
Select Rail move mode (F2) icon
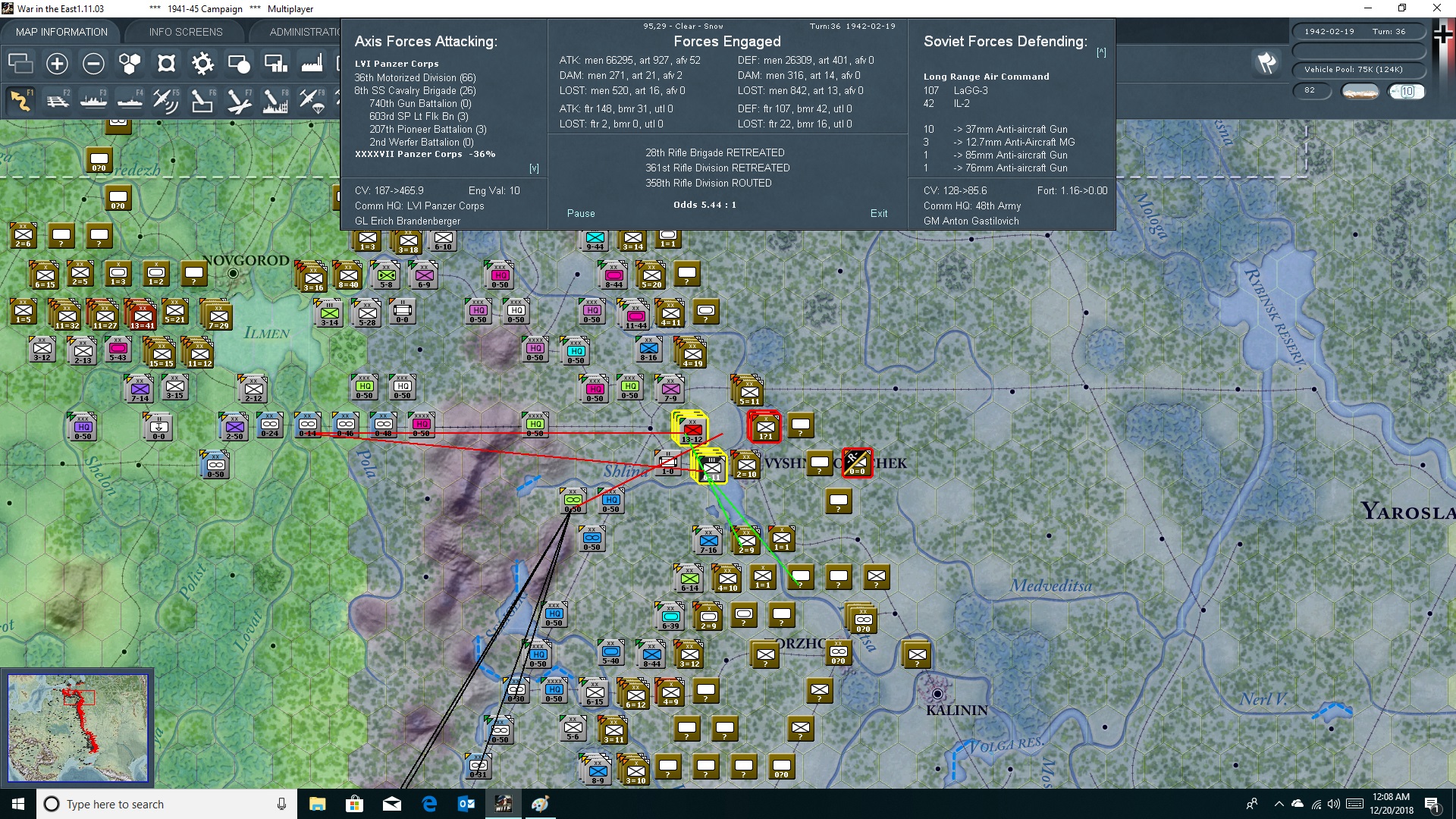click(x=57, y=100)
